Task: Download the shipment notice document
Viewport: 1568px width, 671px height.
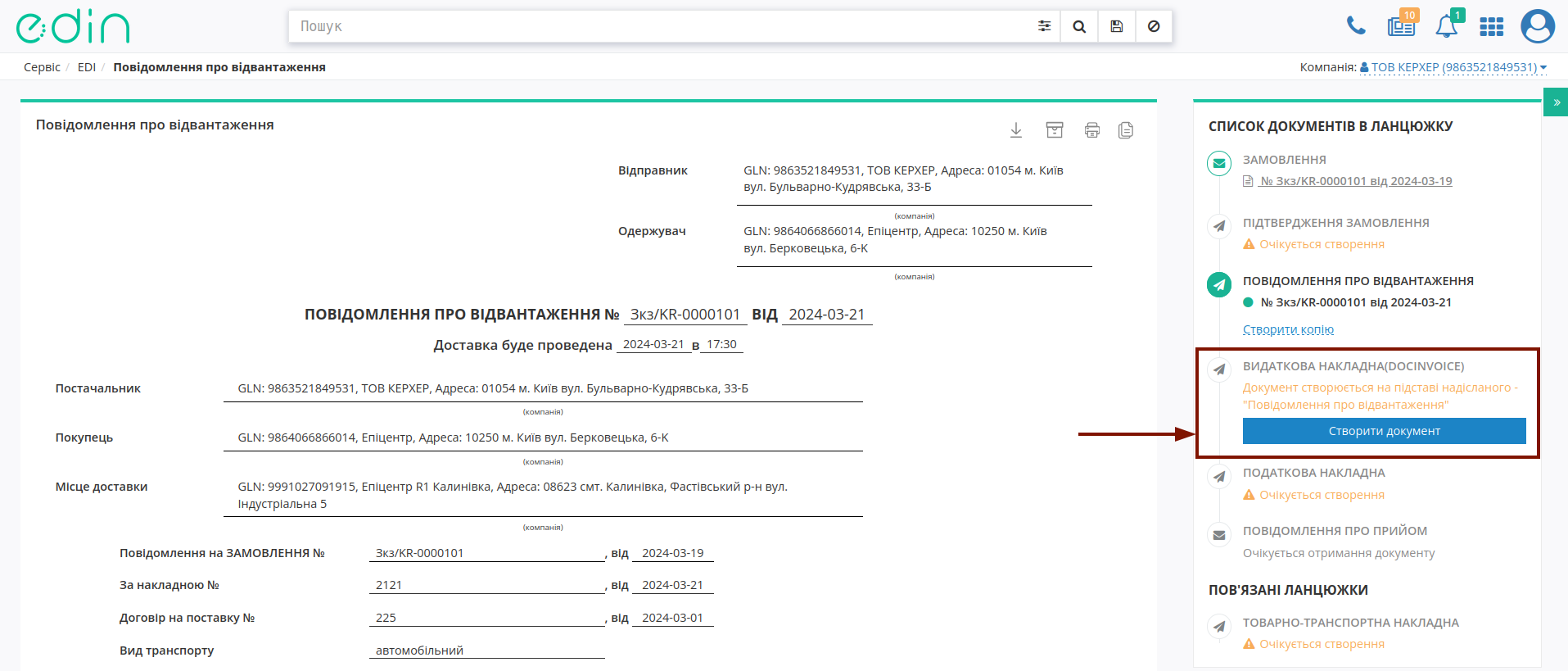Action: pyautogui.click(x=1016, y=130)
